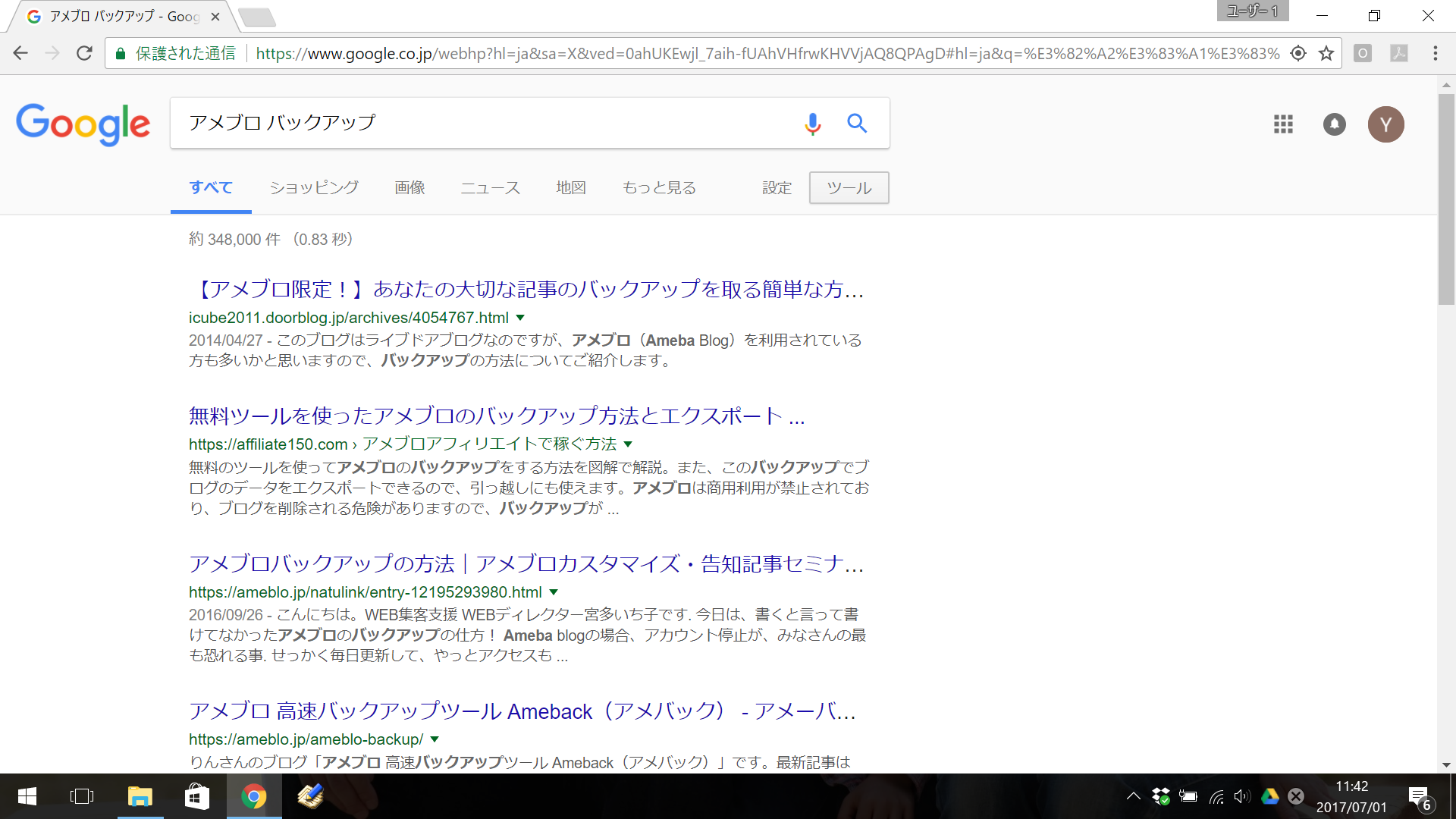1456x819 pixels.
Task: Open the 設定 settings menu
Action: tap(777, 187)
